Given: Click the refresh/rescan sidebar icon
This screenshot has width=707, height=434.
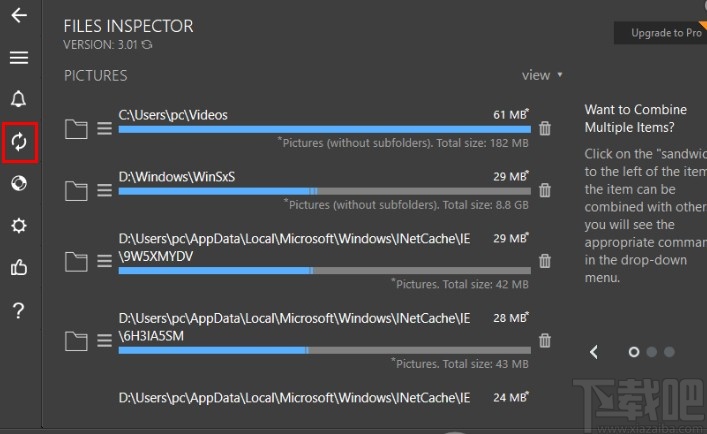Looking at the screenshot, I should [x=19, y=141].
